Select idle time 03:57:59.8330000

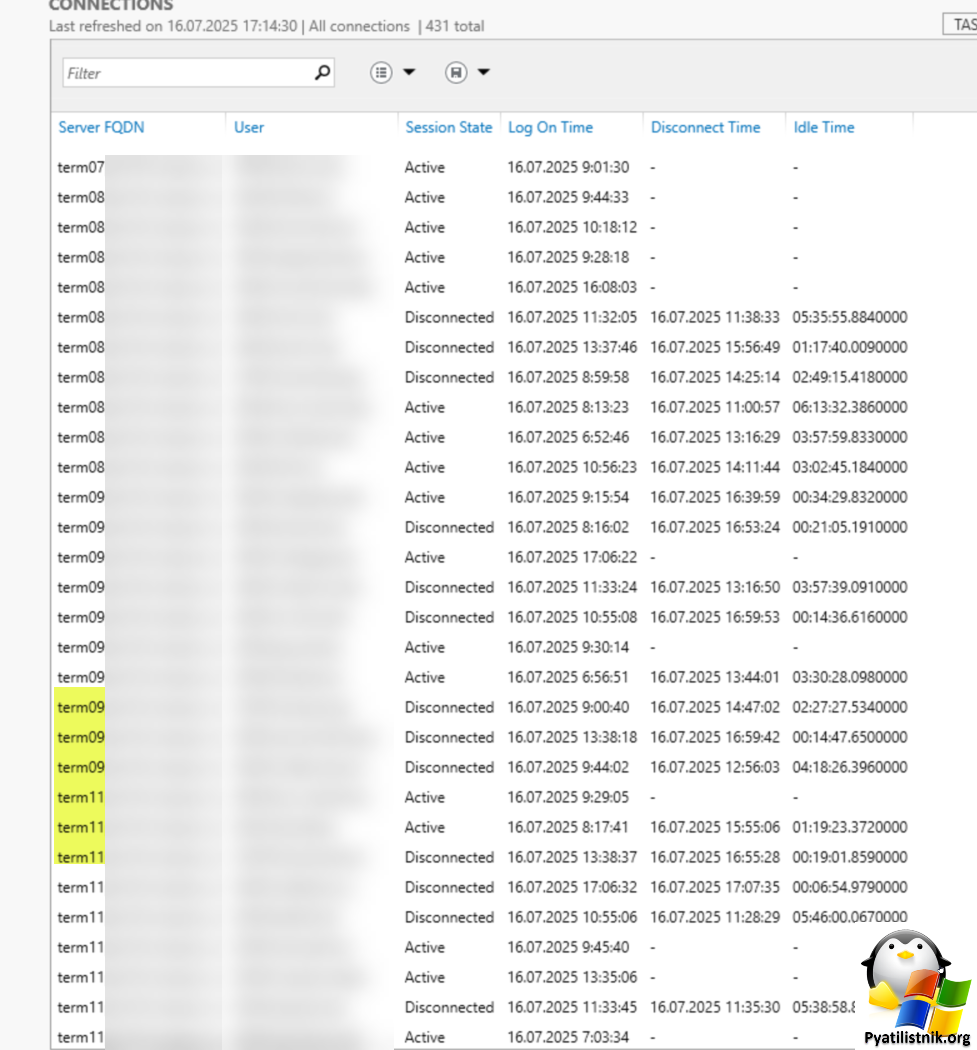(x=850, y=437)
